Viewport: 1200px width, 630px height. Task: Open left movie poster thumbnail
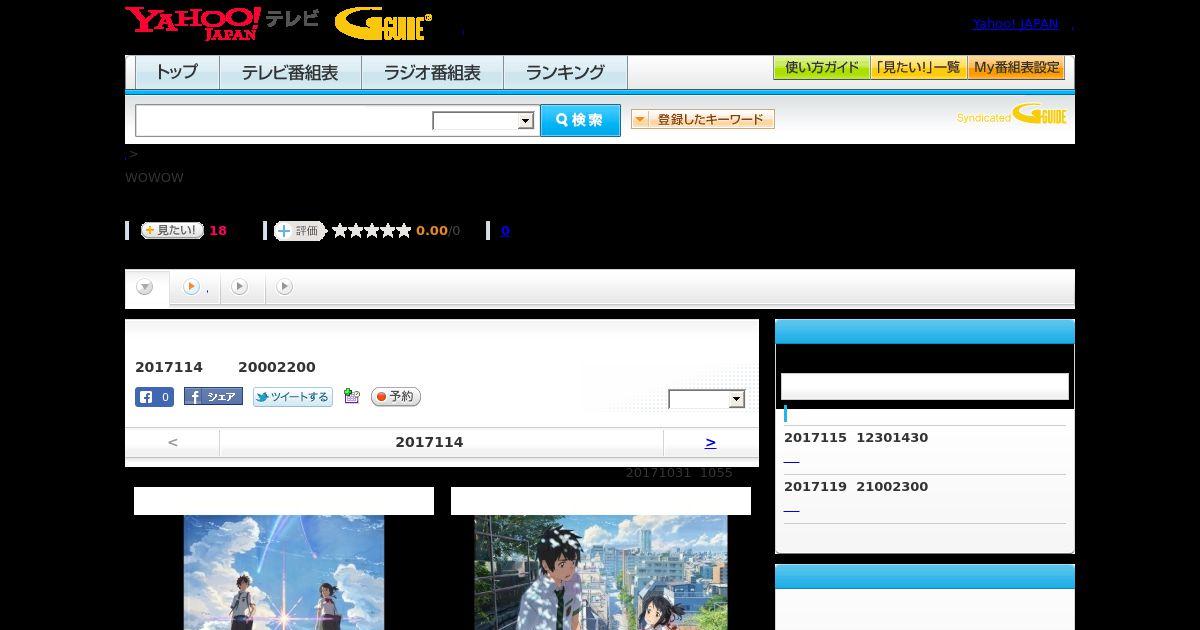[x=284, y=572]
